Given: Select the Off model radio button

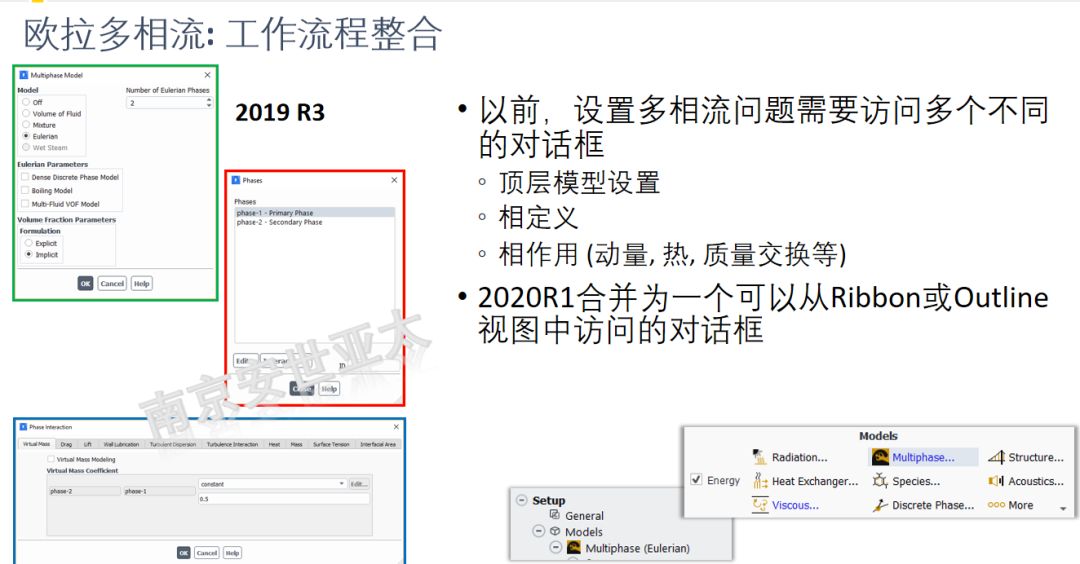Looking at the screenshot, I should point(26,101).
